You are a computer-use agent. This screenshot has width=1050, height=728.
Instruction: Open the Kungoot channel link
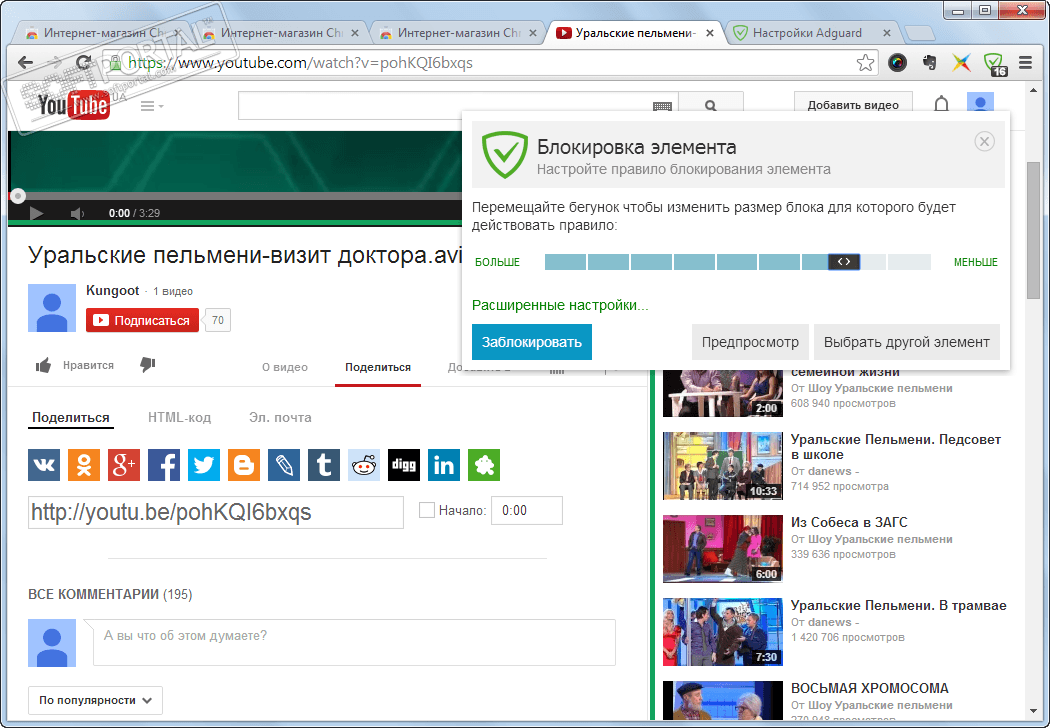click(112, 291)
